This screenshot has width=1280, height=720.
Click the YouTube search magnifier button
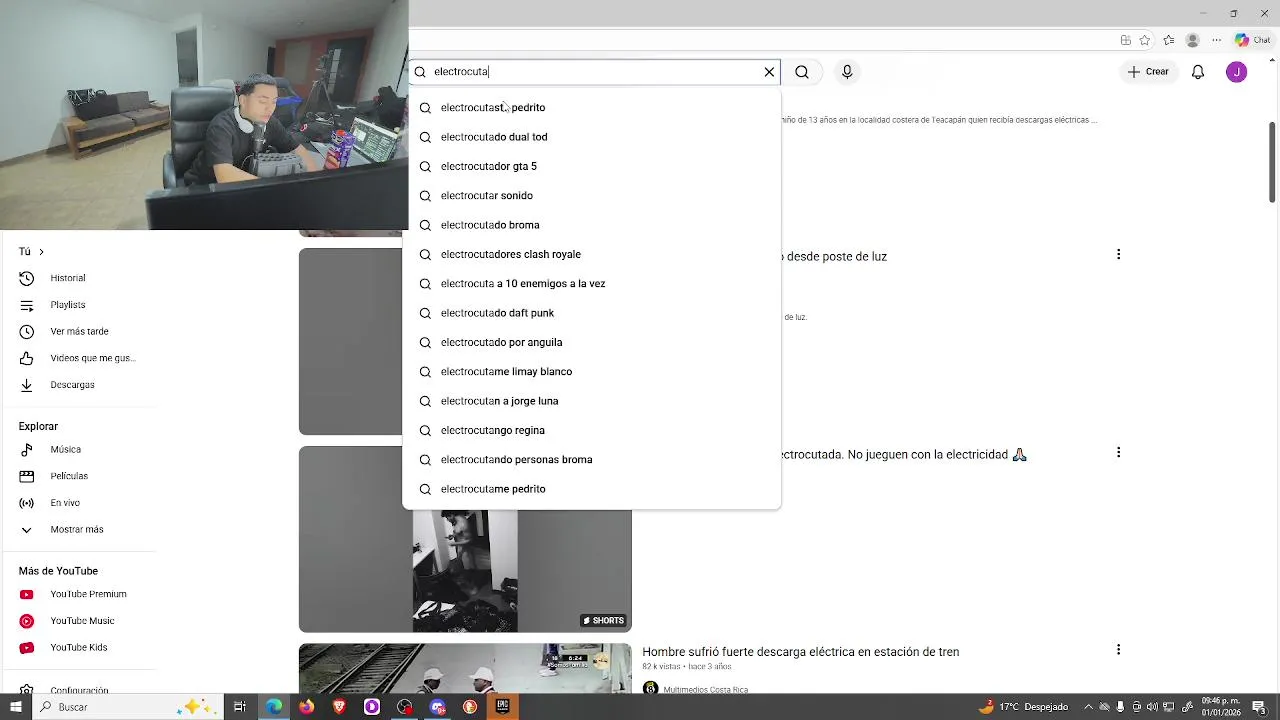[x=802, y=72]
